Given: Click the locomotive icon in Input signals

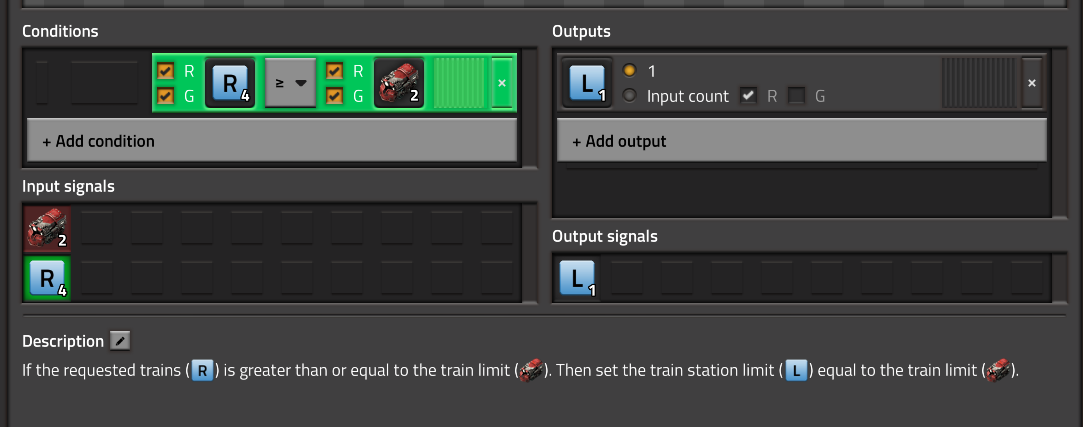Looking at the screenshot, I should point(47,230).
